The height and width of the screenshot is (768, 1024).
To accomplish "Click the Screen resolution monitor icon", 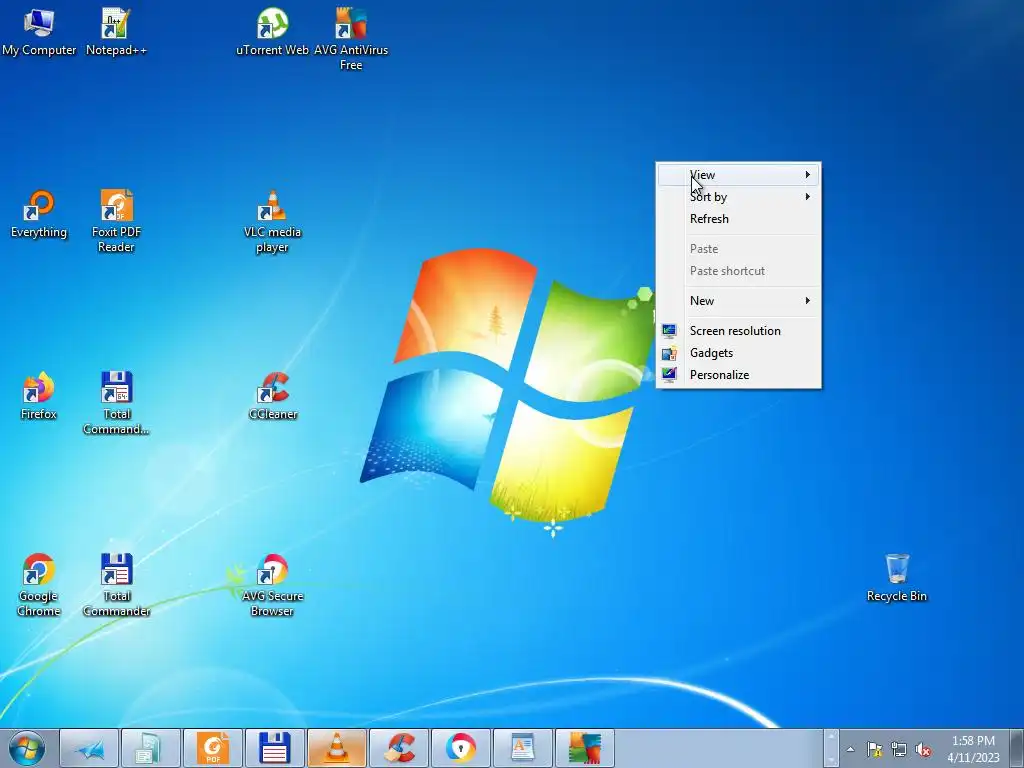I will tap(669, 331).
